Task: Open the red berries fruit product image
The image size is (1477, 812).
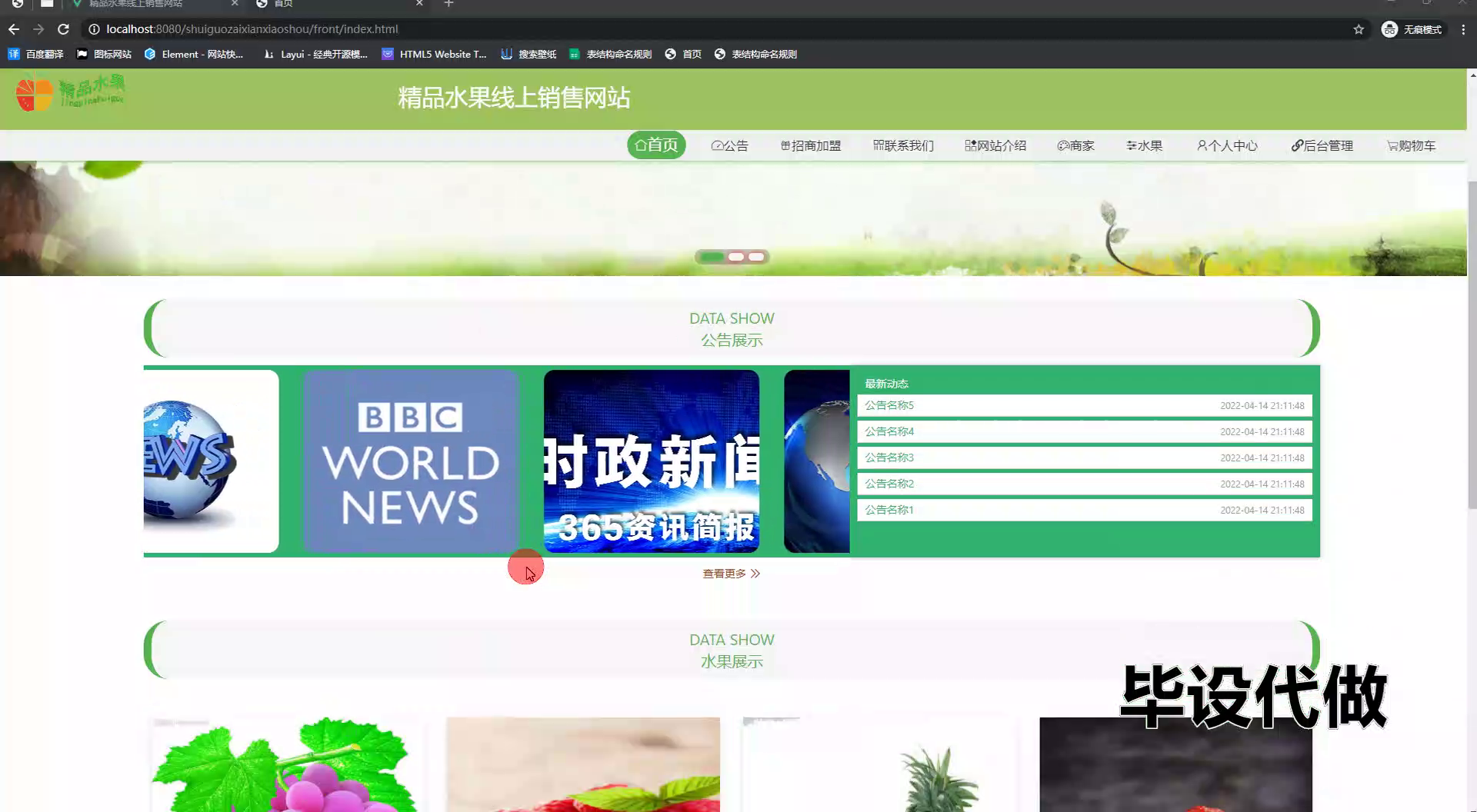Action: [583, 764]
